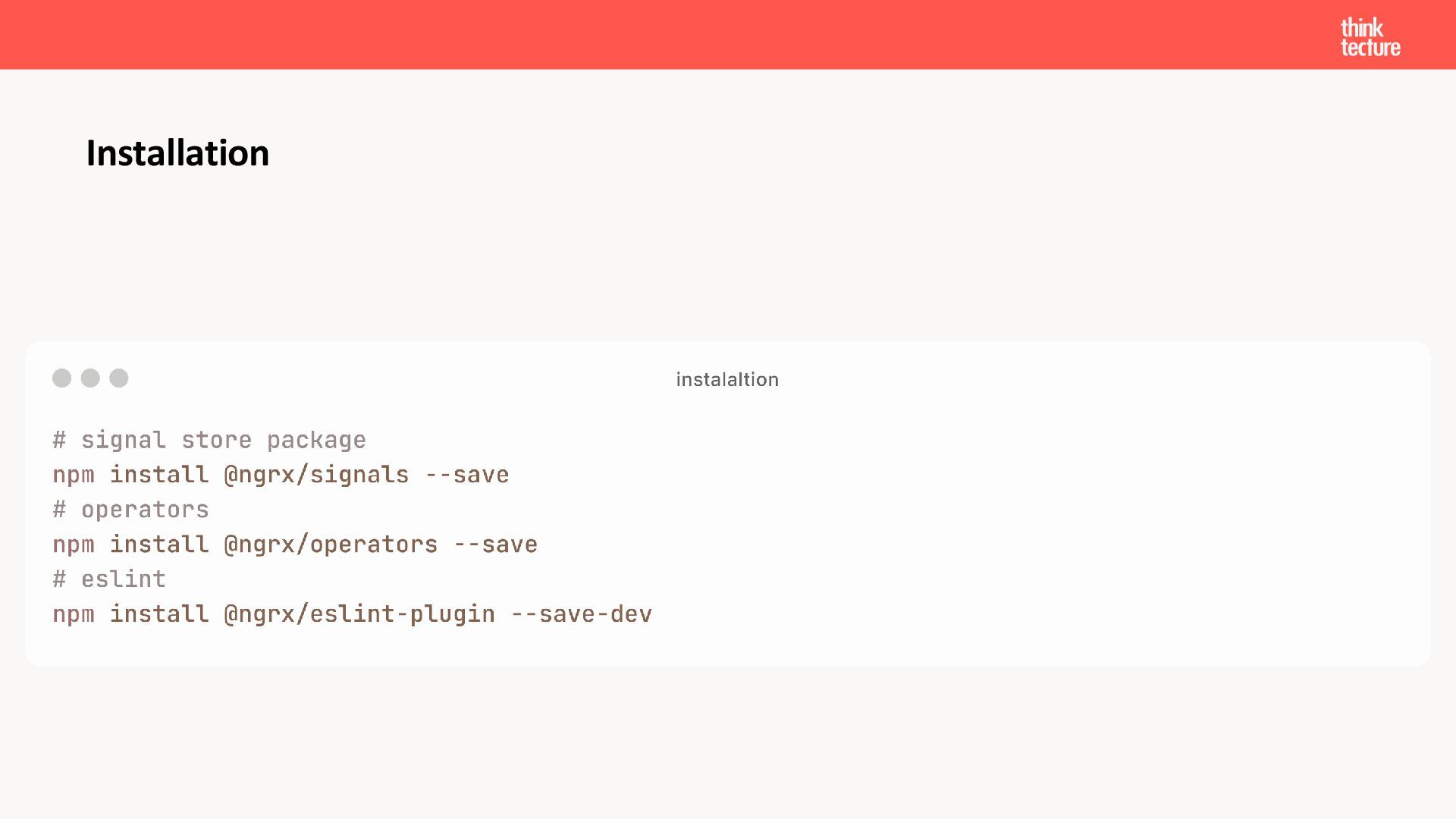
Task: Click "install" on the @ngrx/operators line
Action: pos(159,544)
